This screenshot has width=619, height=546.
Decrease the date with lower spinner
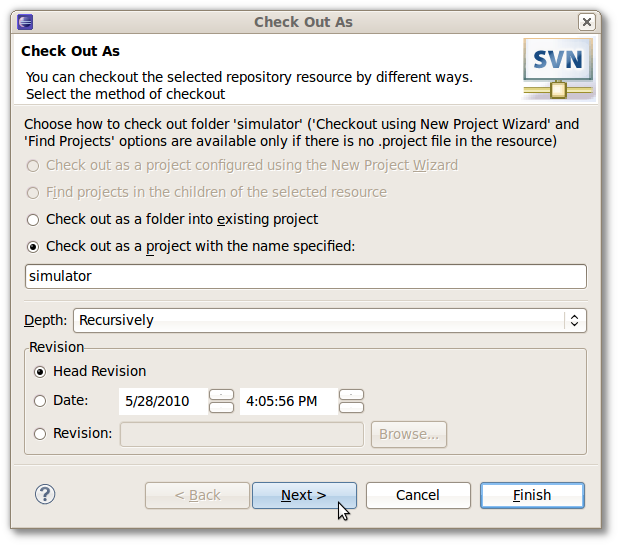221,407
